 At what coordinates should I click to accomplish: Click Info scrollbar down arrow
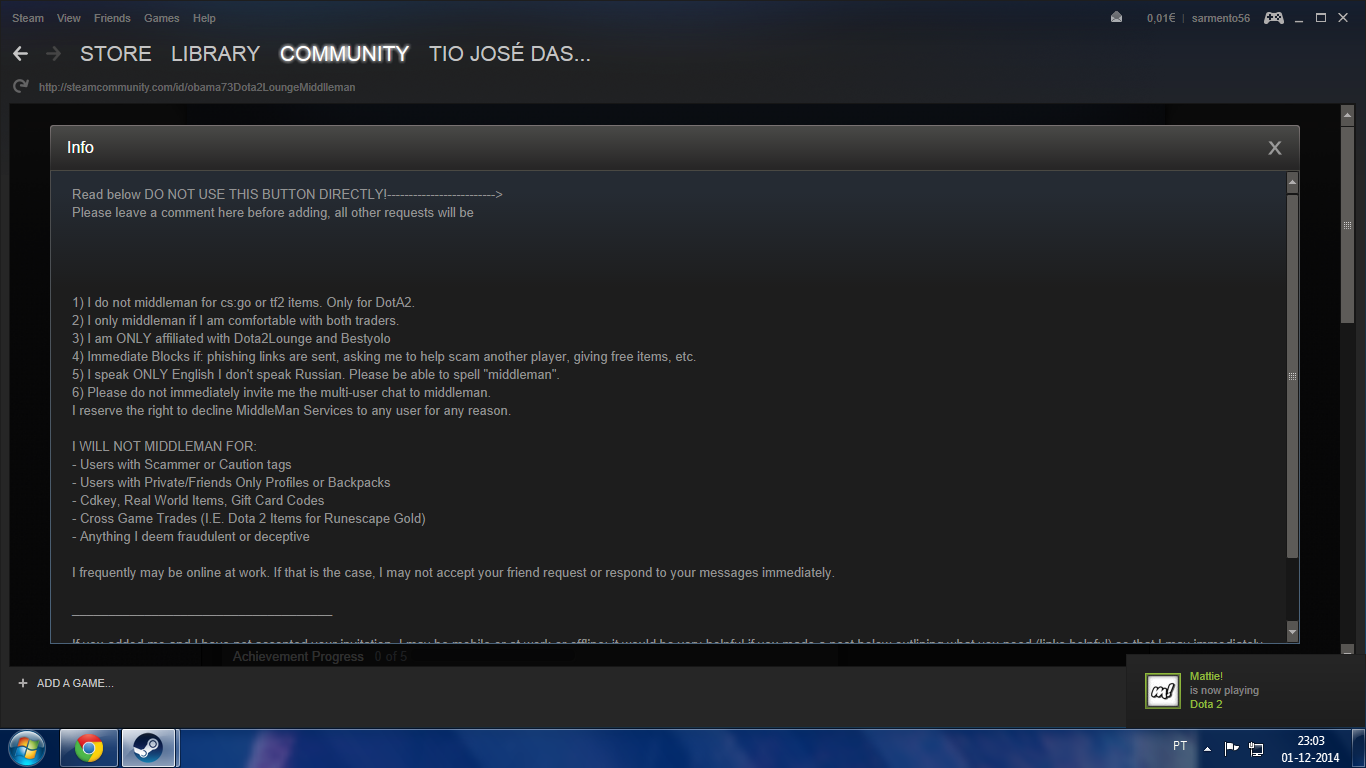point(1292,632)
